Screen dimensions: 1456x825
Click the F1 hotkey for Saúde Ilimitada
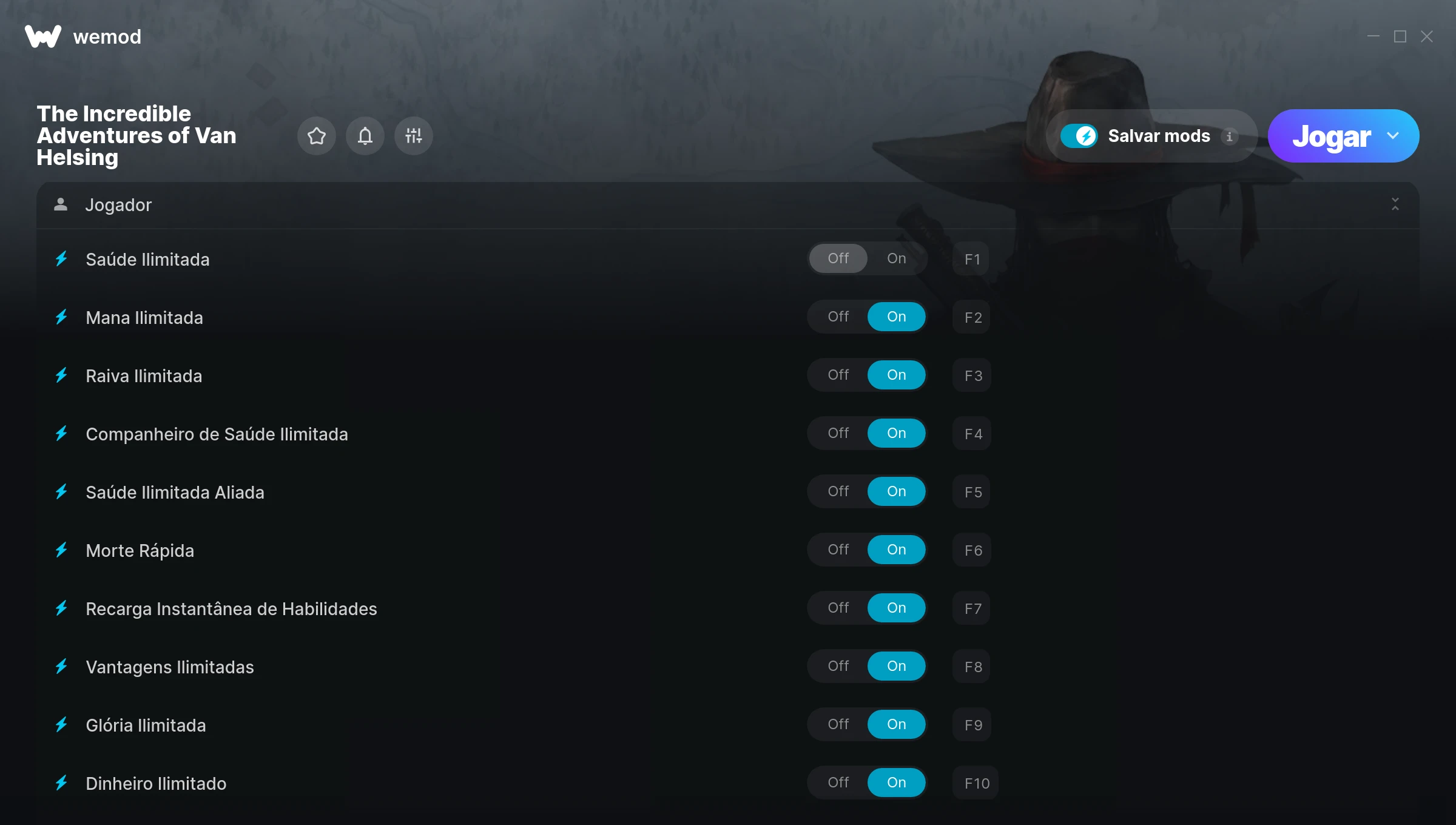tap(972, 259)
